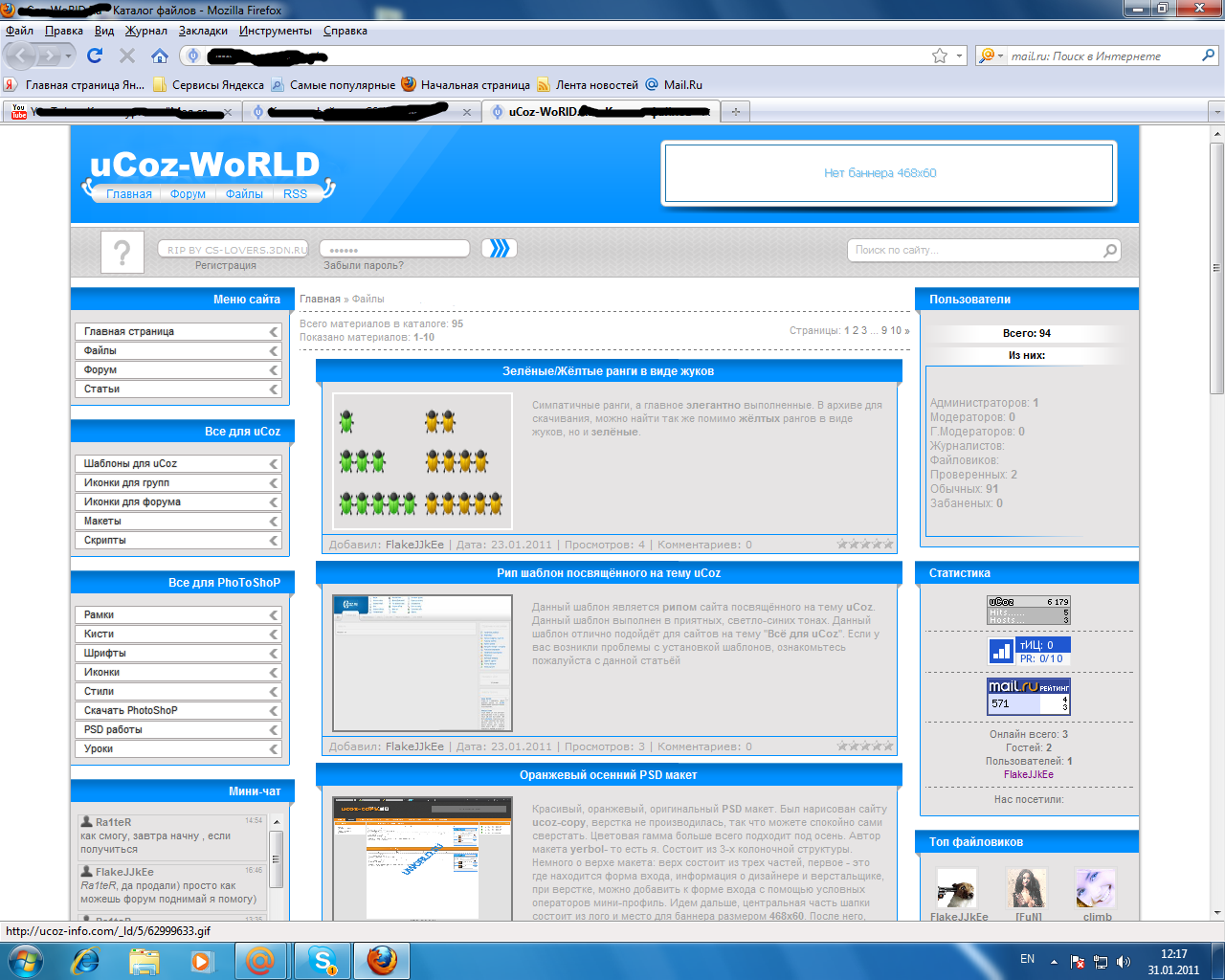
Task: Open the search engine selector dropdown
Action: tap(991, 56)
